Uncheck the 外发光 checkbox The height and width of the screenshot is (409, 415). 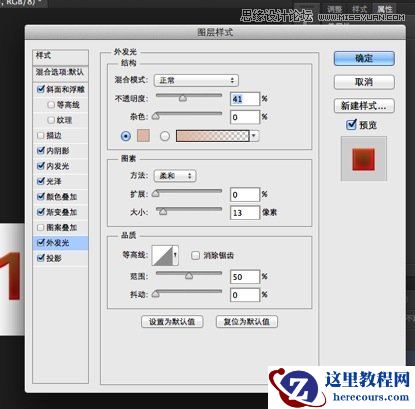pyautogui.click(x=41, y=242)
